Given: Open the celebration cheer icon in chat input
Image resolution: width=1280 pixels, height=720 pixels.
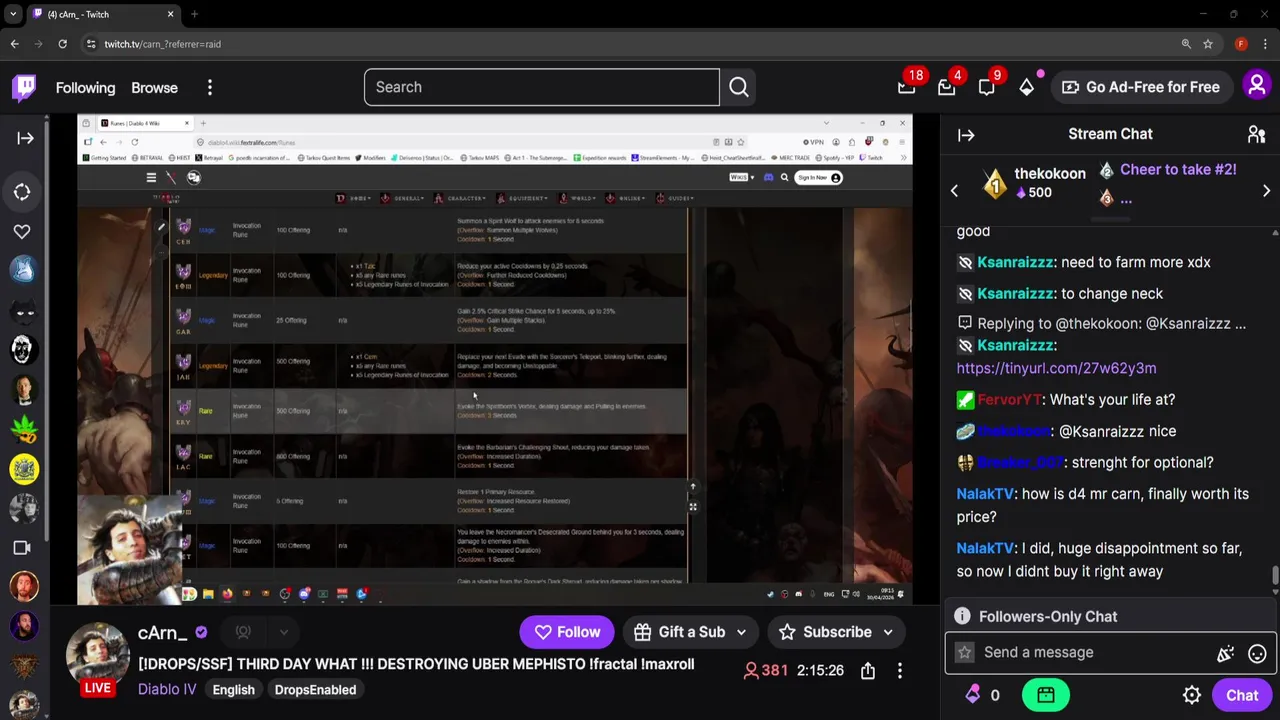Looking at the screenshot, I should (x=1225, y=653).
